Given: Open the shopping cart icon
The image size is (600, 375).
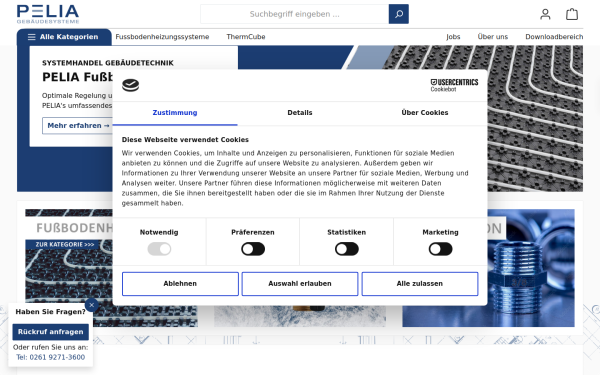Looking at the screenshot, I should tap(572, 14).
